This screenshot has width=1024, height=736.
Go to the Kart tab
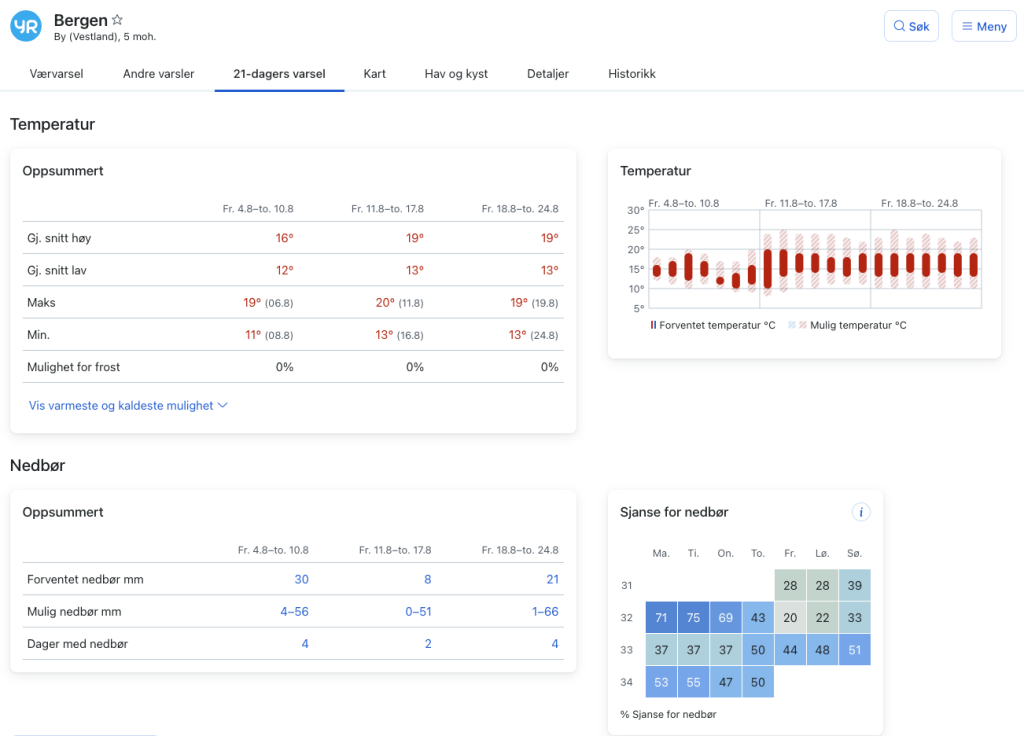[375, 74]
